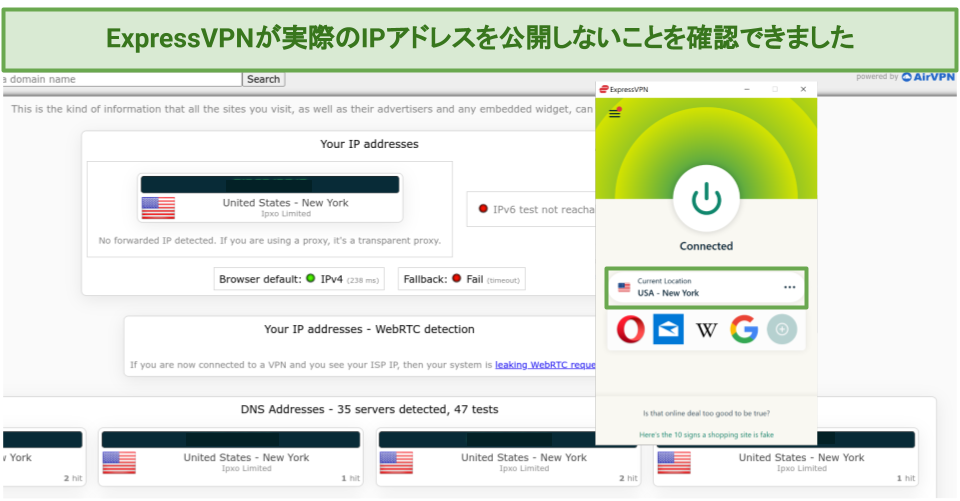Click the red IPv6 test status indicator
The image size is (960, 501).
(483, 209)
